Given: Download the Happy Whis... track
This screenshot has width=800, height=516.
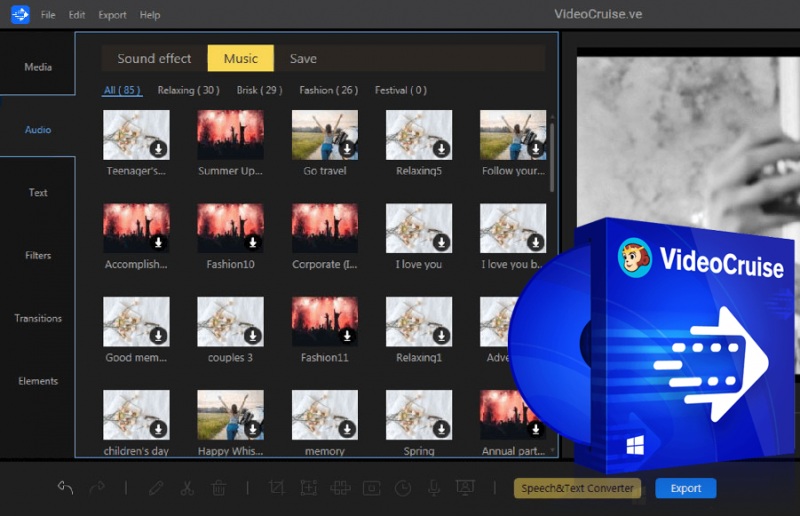Looking at the screenshot, I should click(253, 429).
